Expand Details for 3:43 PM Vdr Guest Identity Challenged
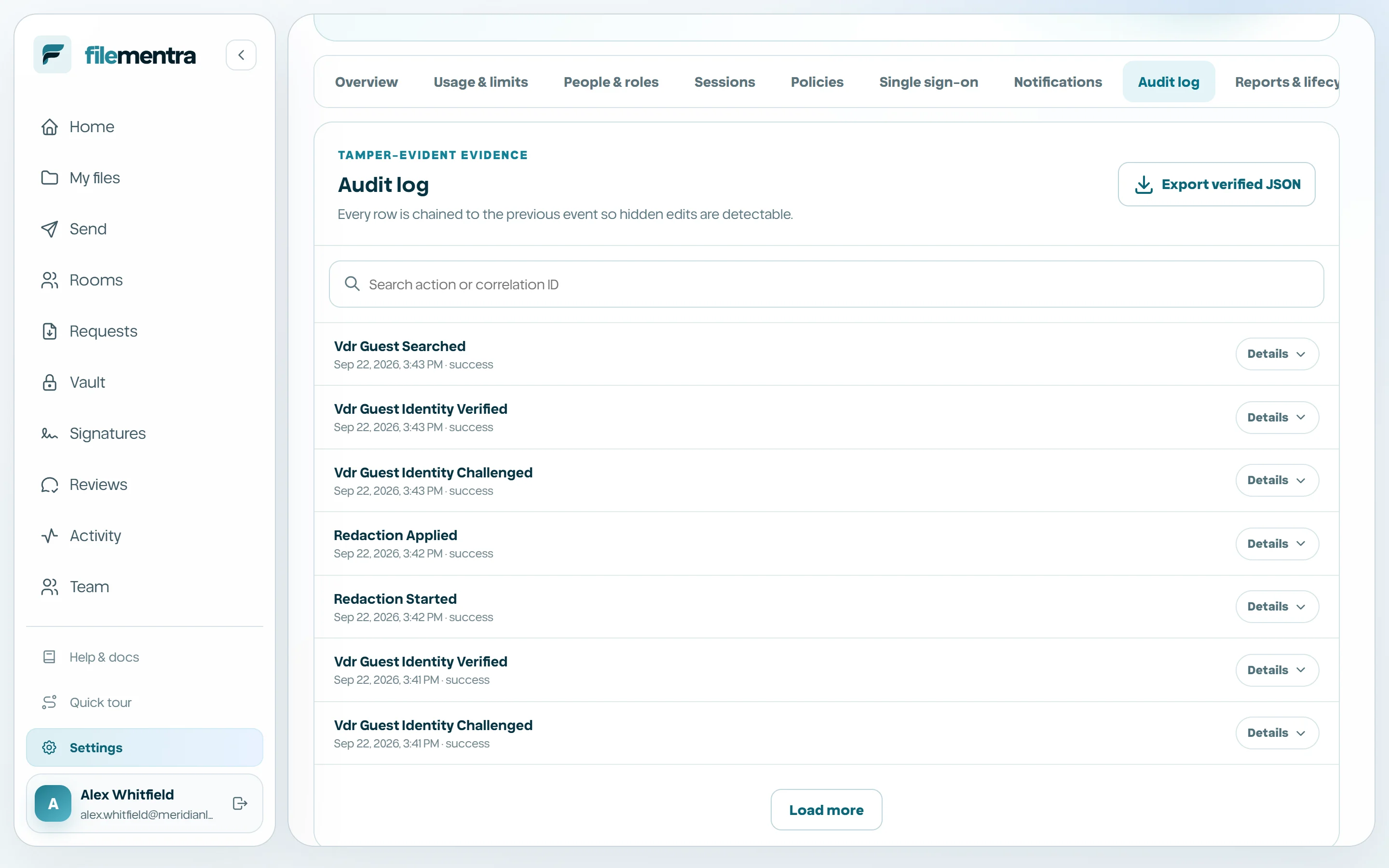Viewport: 1389px width, 868px height. coord(1277,480)
